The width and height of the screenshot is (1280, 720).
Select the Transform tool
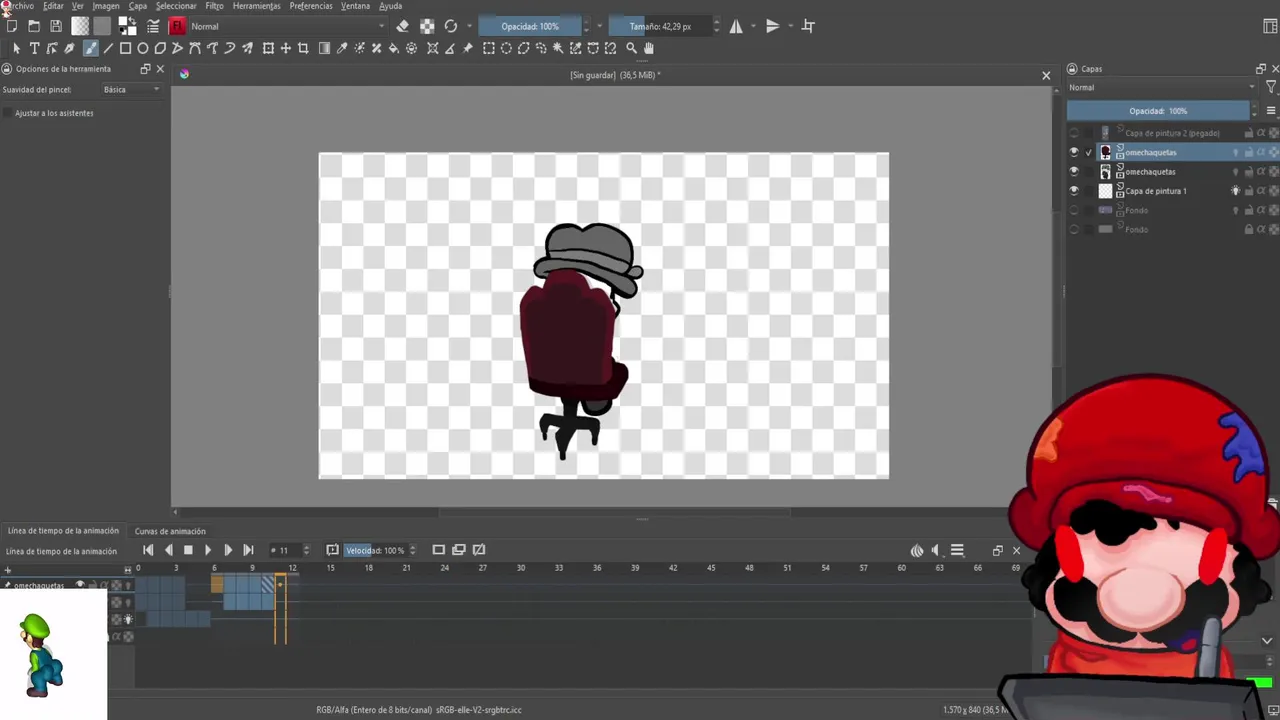click(268, 48)
